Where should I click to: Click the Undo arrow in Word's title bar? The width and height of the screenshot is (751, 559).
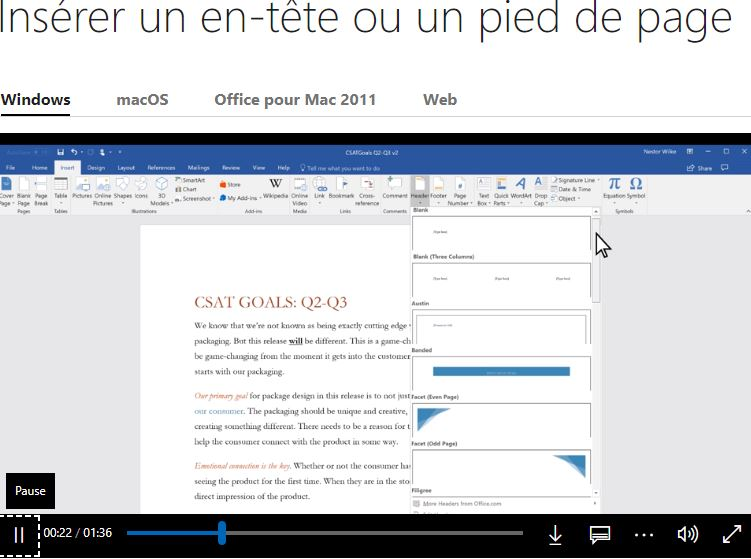coord(74,152)
